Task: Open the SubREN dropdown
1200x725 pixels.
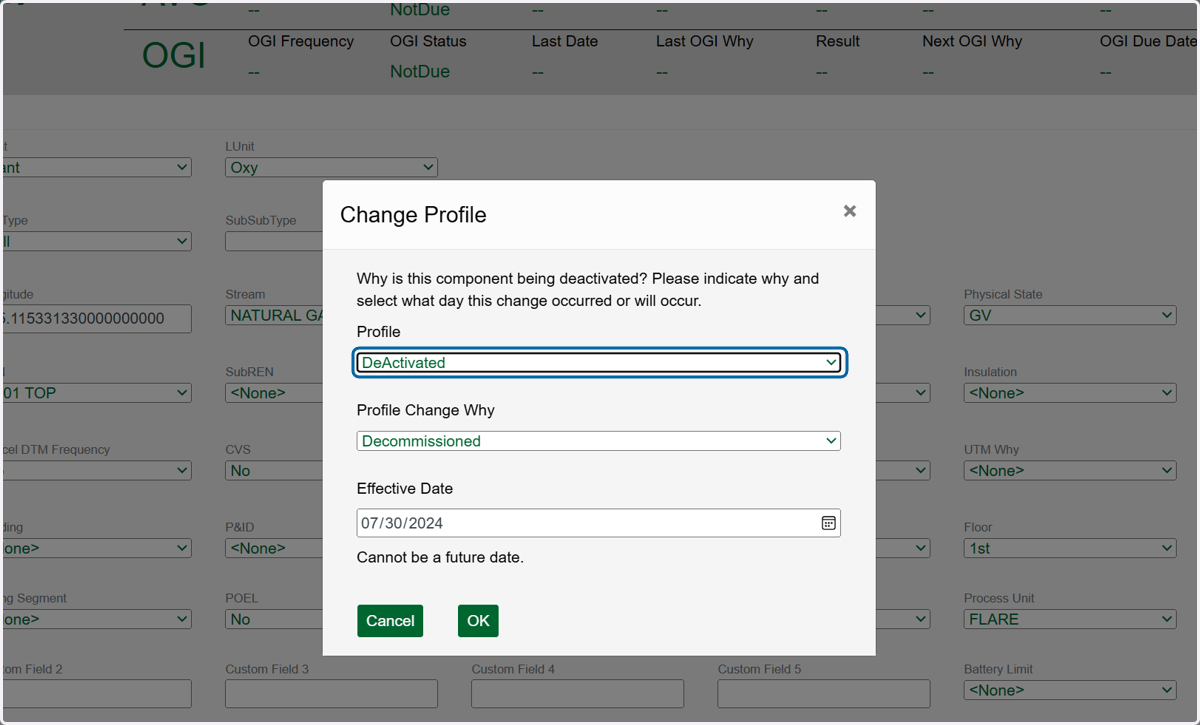Action: (x=274, y=393)
